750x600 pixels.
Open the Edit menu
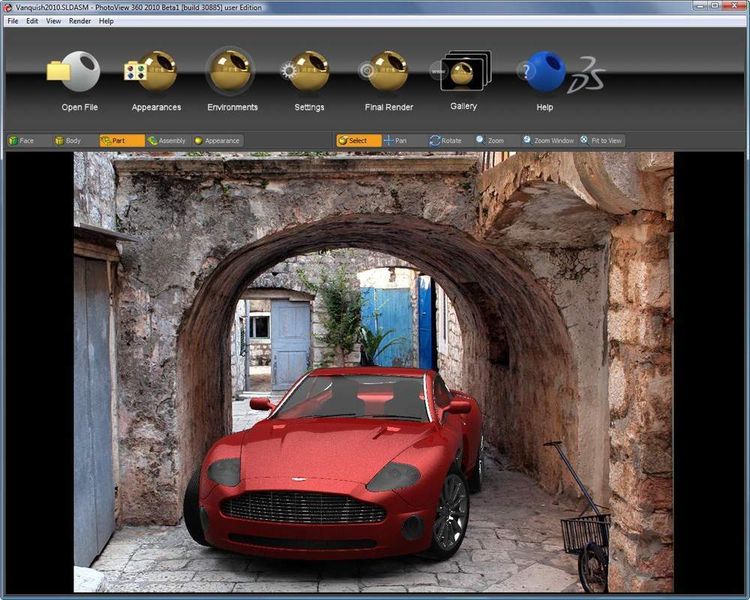32,21
